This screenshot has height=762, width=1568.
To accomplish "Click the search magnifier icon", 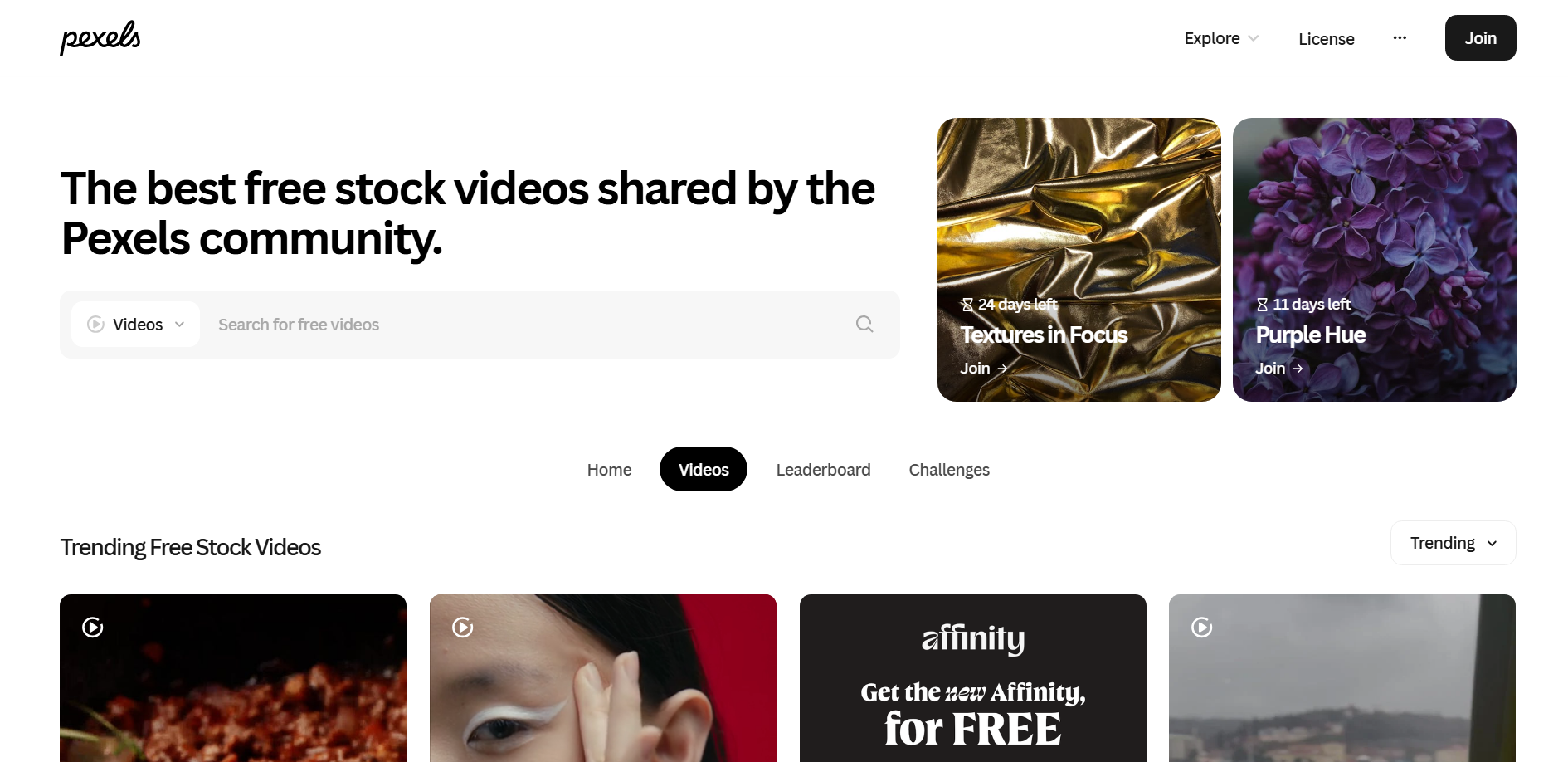I will point(864,324).
